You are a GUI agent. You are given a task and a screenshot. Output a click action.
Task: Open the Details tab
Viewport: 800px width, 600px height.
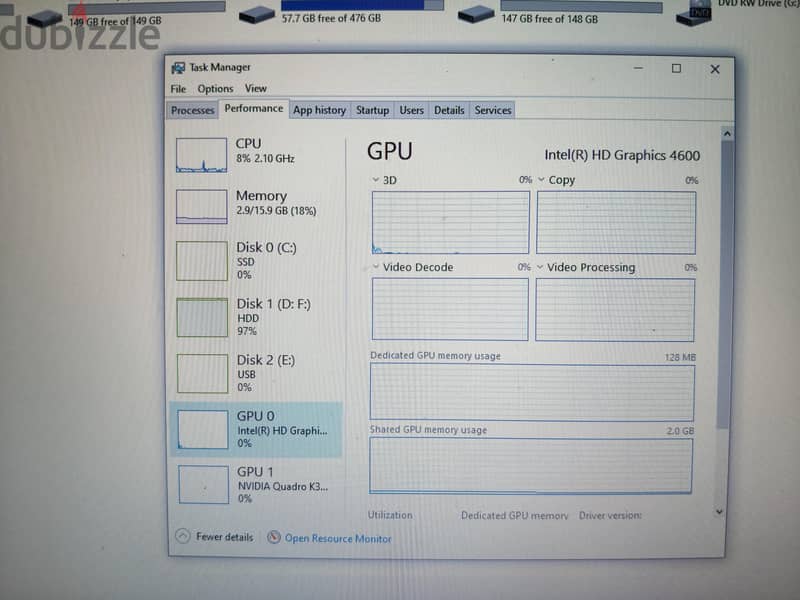(449, 110)
